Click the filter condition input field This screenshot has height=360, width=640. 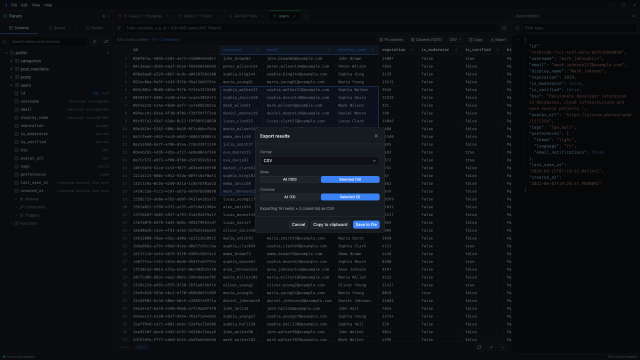point(310,28)
